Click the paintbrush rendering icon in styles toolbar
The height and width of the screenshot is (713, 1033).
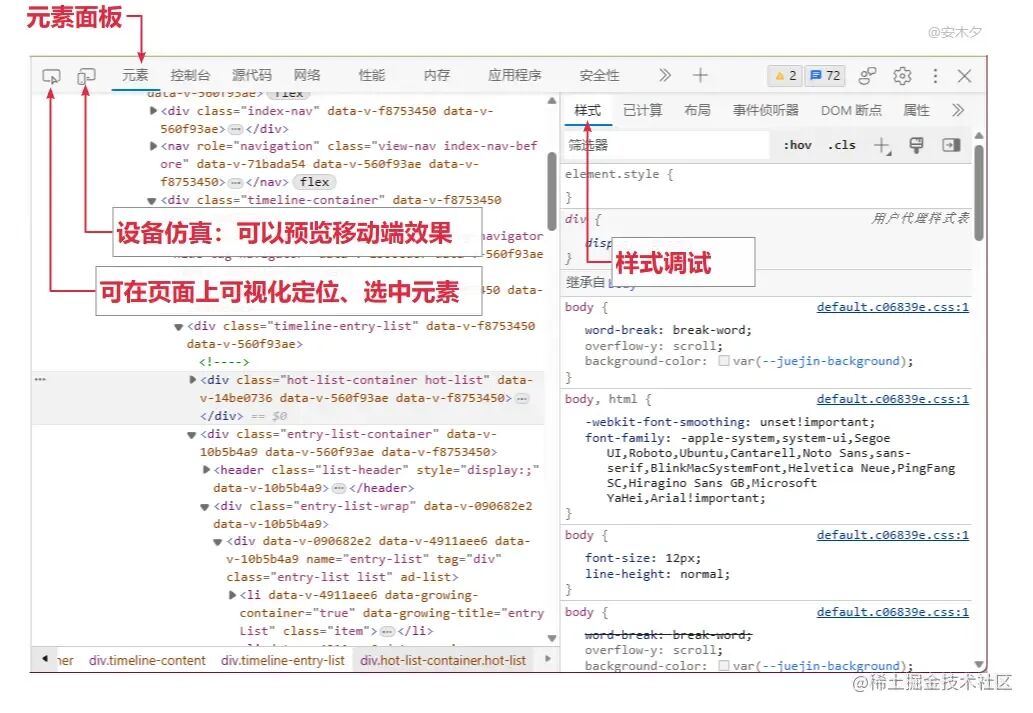tap(916, 145)
